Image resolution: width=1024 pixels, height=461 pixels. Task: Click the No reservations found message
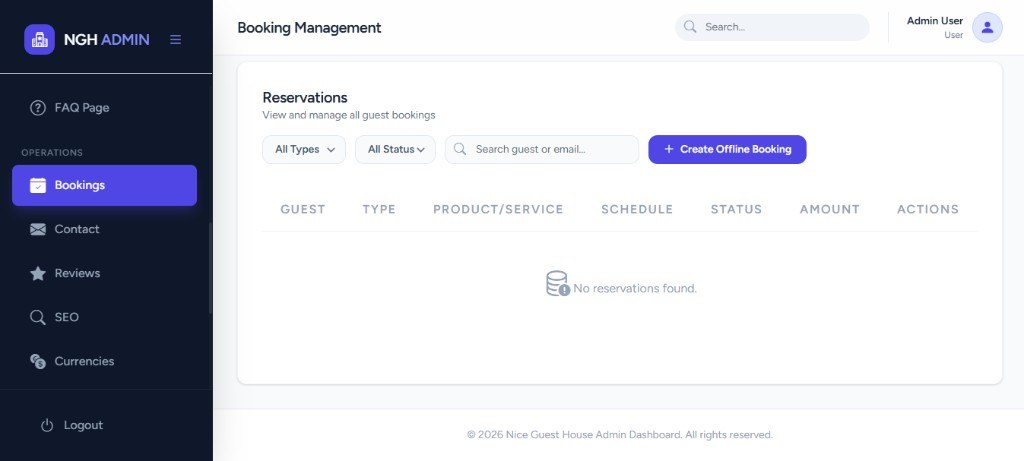pyautogui.click(x=635, y=289)
